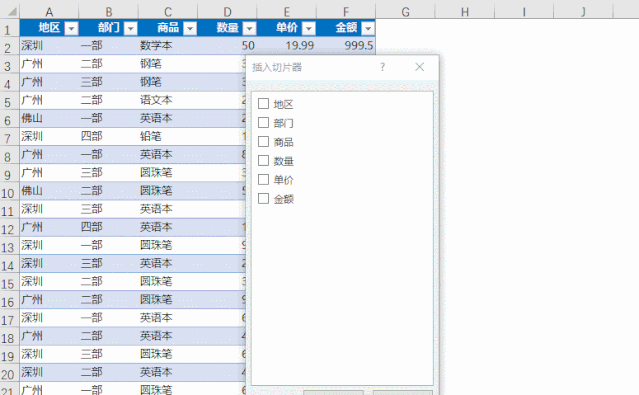
Task: Select column E header
Action: pyautogui.click(x=286, y=12)
